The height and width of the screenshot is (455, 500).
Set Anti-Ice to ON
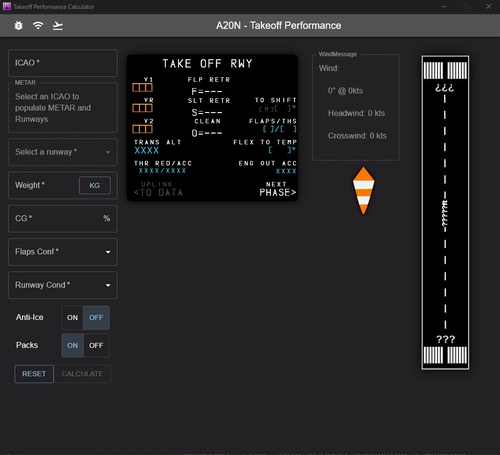pyautogui.click(x=72, y=318)
